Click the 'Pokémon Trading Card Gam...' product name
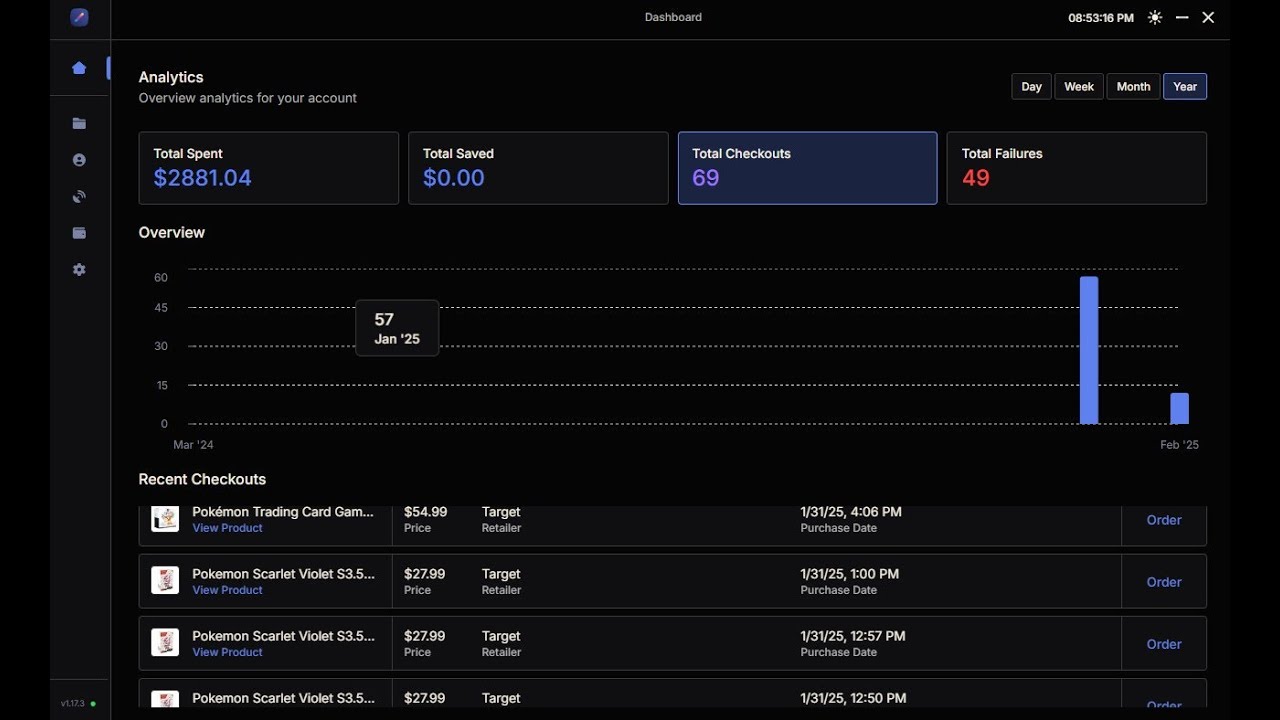Viewport: 1280px width, 720px height. point(283,512)
